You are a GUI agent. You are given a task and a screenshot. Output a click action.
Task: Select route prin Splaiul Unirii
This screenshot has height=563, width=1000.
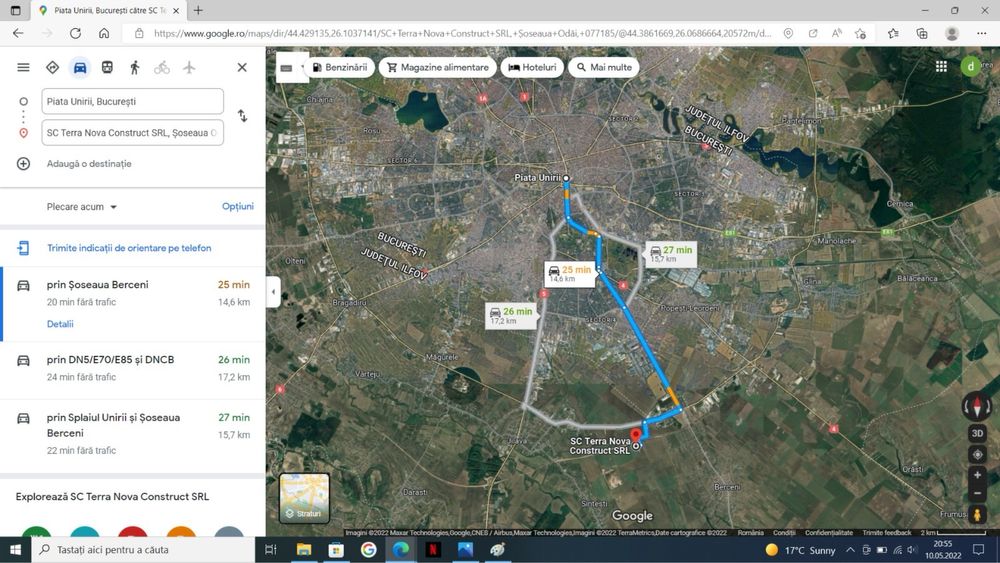click(x=133, y=434)
